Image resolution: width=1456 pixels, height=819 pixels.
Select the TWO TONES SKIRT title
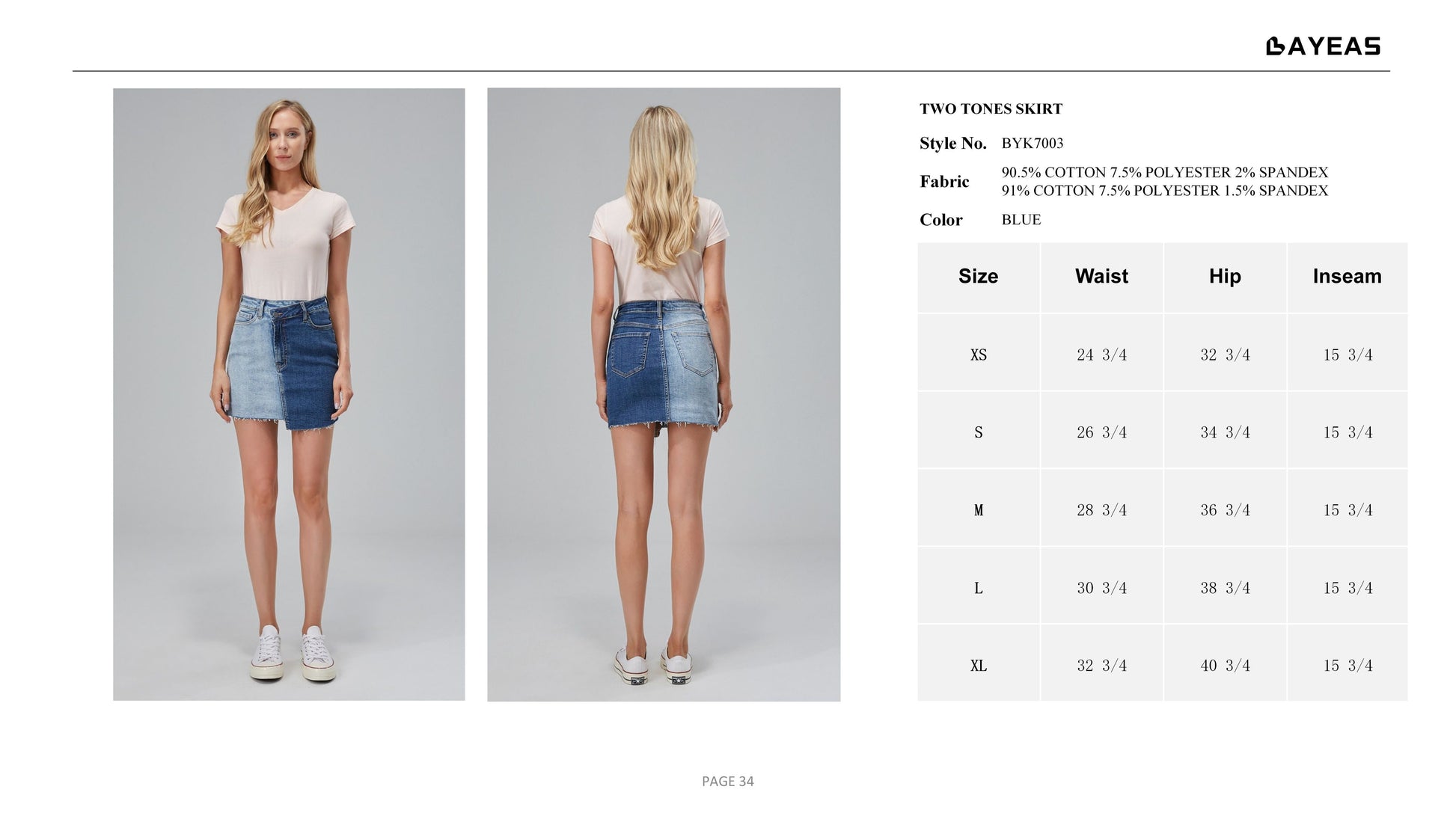(991, 109)
